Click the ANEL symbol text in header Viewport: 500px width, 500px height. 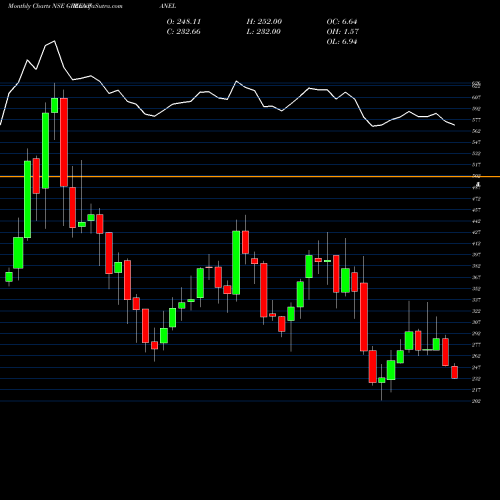coord(168,6)
